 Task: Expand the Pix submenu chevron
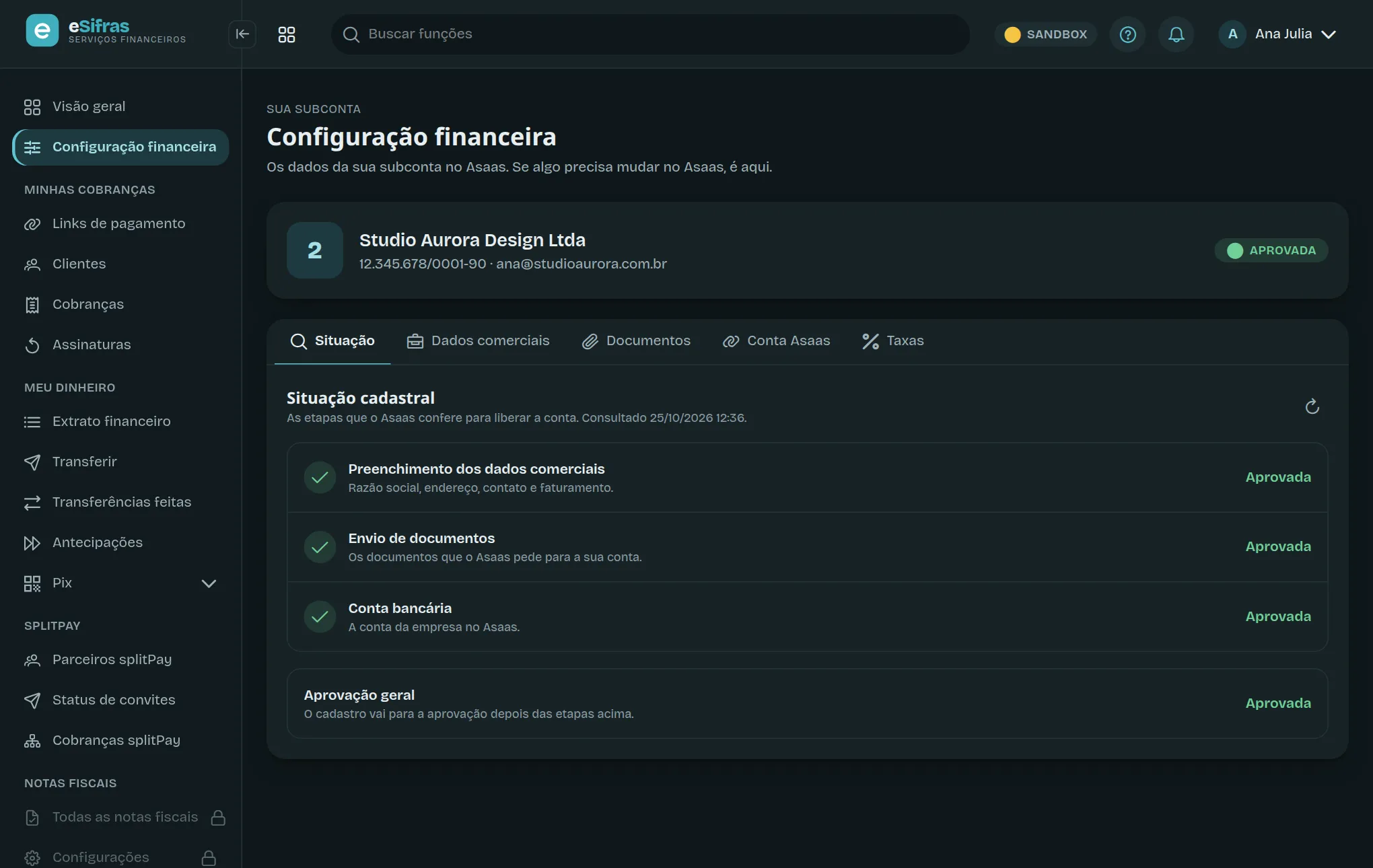[209, 583]
